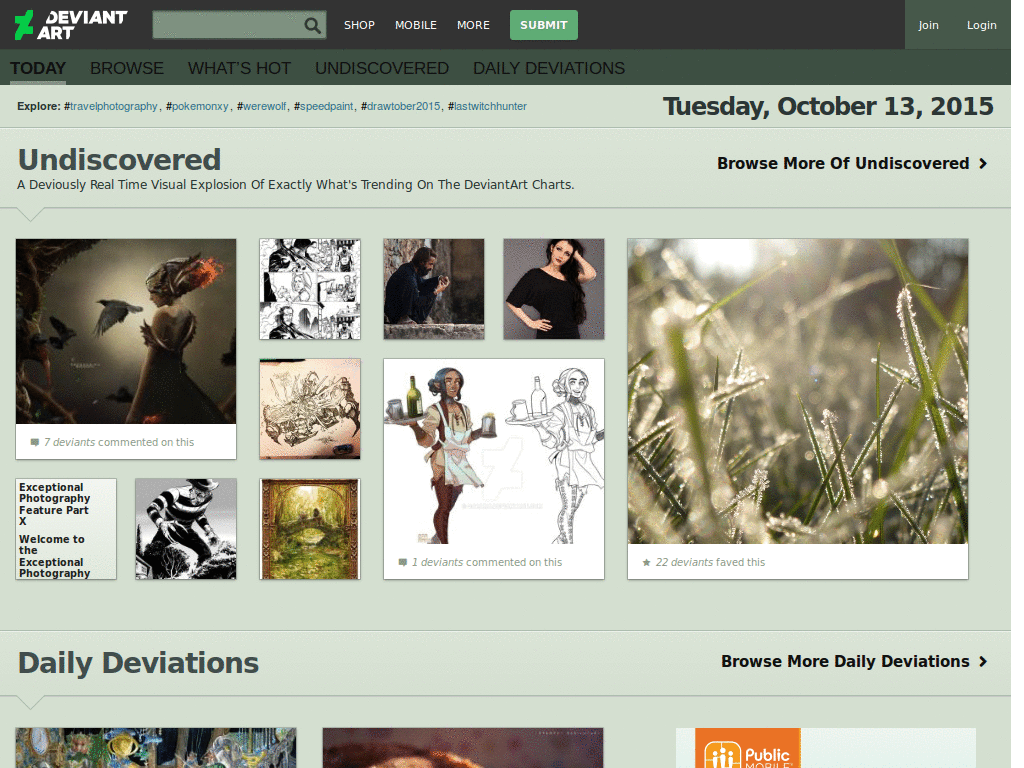This screenshot has height=768, width=1024.
Task: Open the striped-sweater figure ink drawing
Action: (185, 529)
